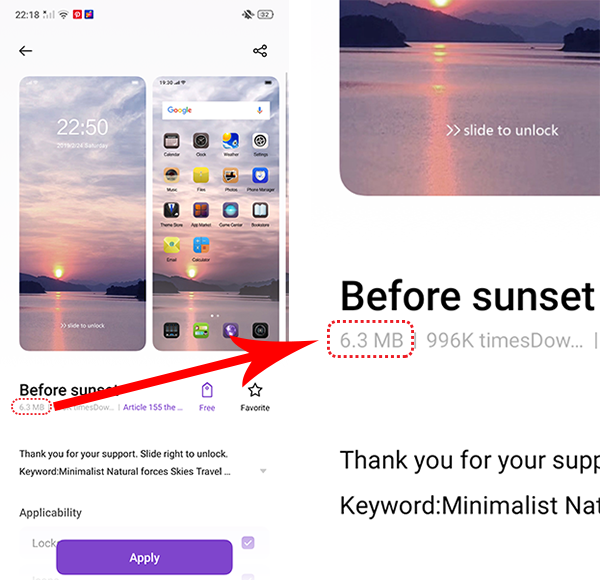Click the Before sunset theme title

pyautogui.click(x=69, y=390)
